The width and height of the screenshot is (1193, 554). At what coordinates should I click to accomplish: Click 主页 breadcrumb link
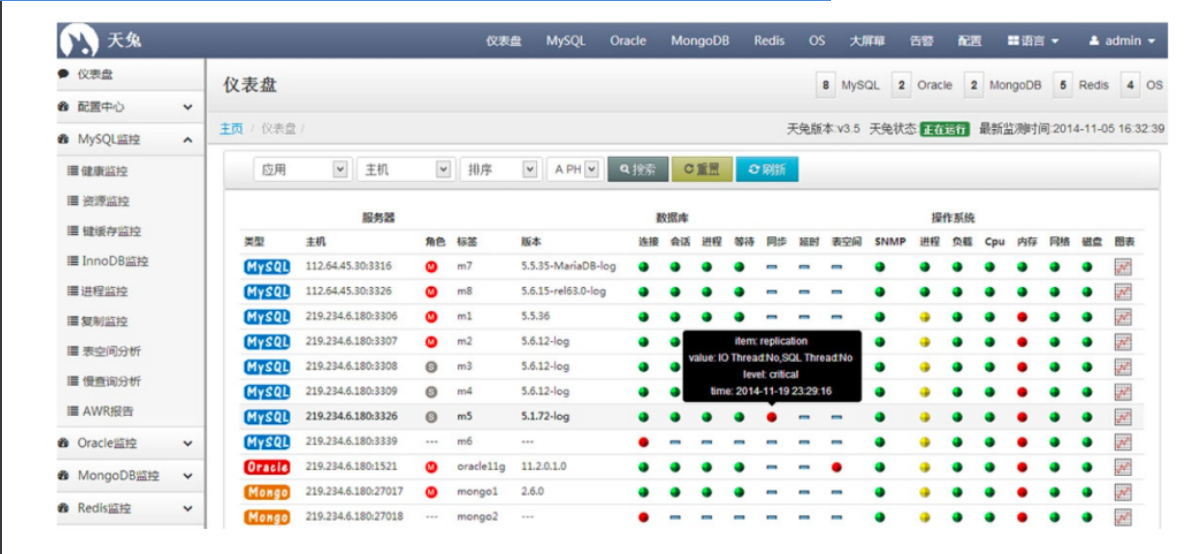point(231,129)
